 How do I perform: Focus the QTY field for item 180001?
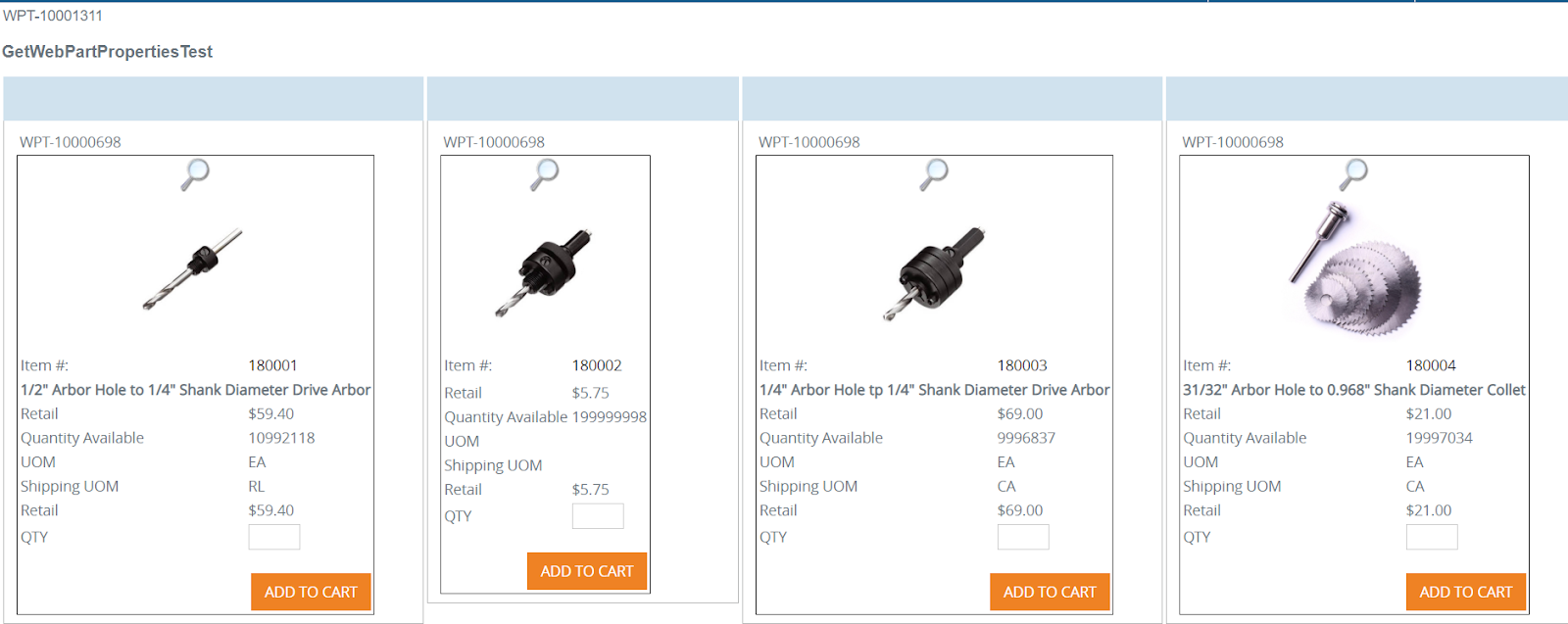coord(274,537)
